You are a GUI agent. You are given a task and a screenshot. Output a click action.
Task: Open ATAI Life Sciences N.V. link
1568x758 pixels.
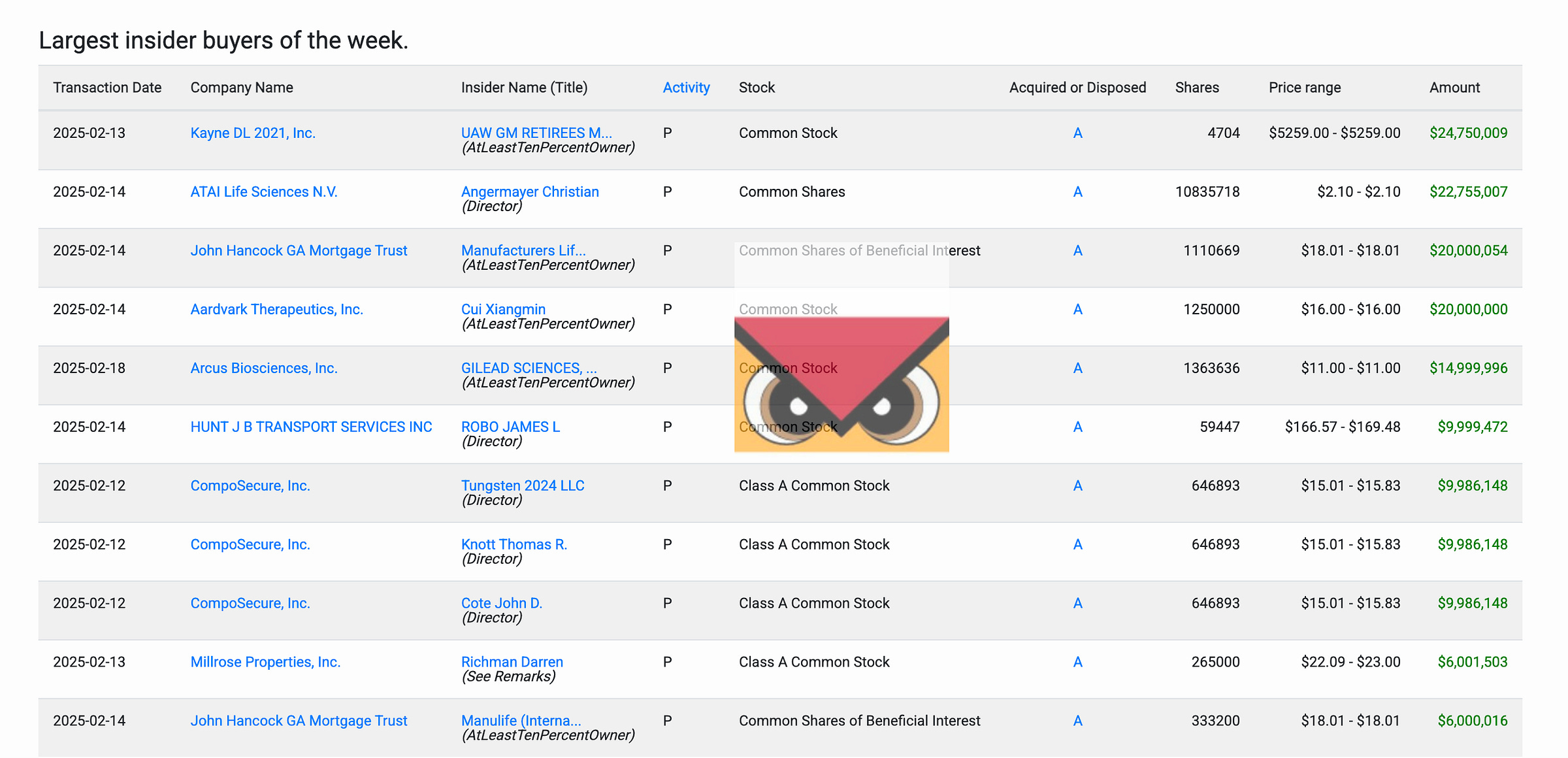[x=263, y=192]
